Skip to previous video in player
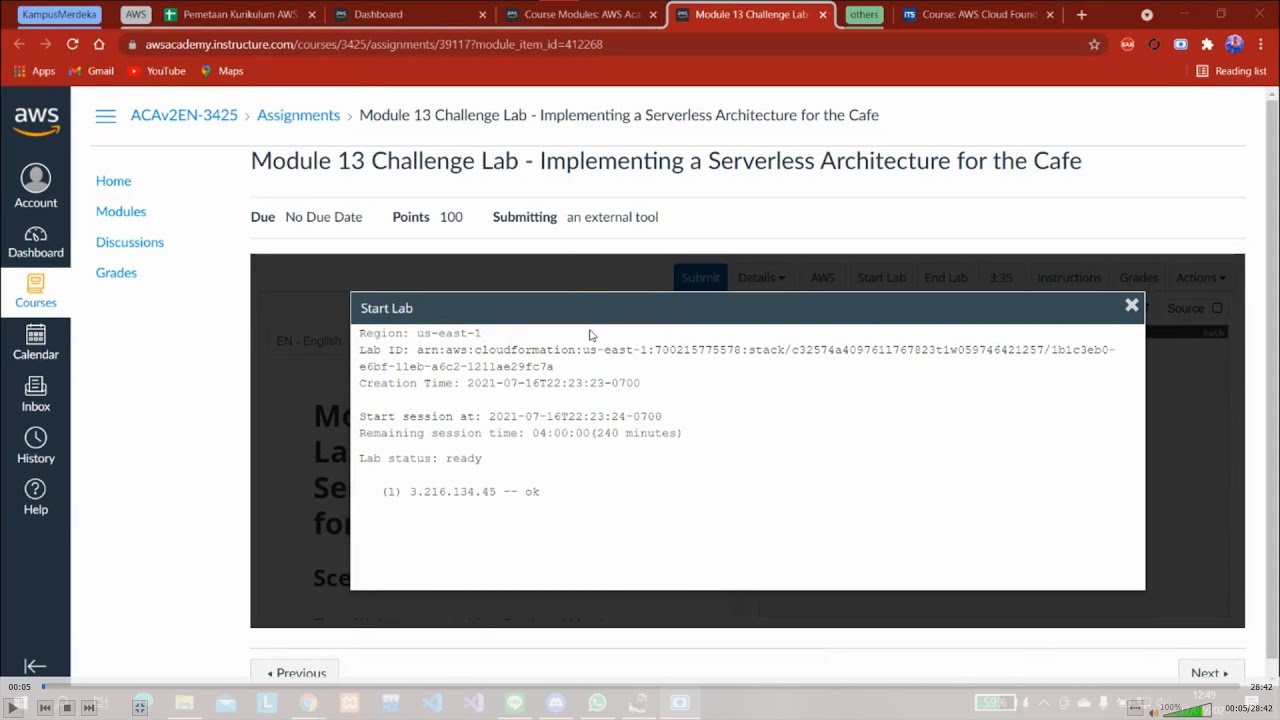This screenshot has width=1280, height=720. [x=45, y=707]
